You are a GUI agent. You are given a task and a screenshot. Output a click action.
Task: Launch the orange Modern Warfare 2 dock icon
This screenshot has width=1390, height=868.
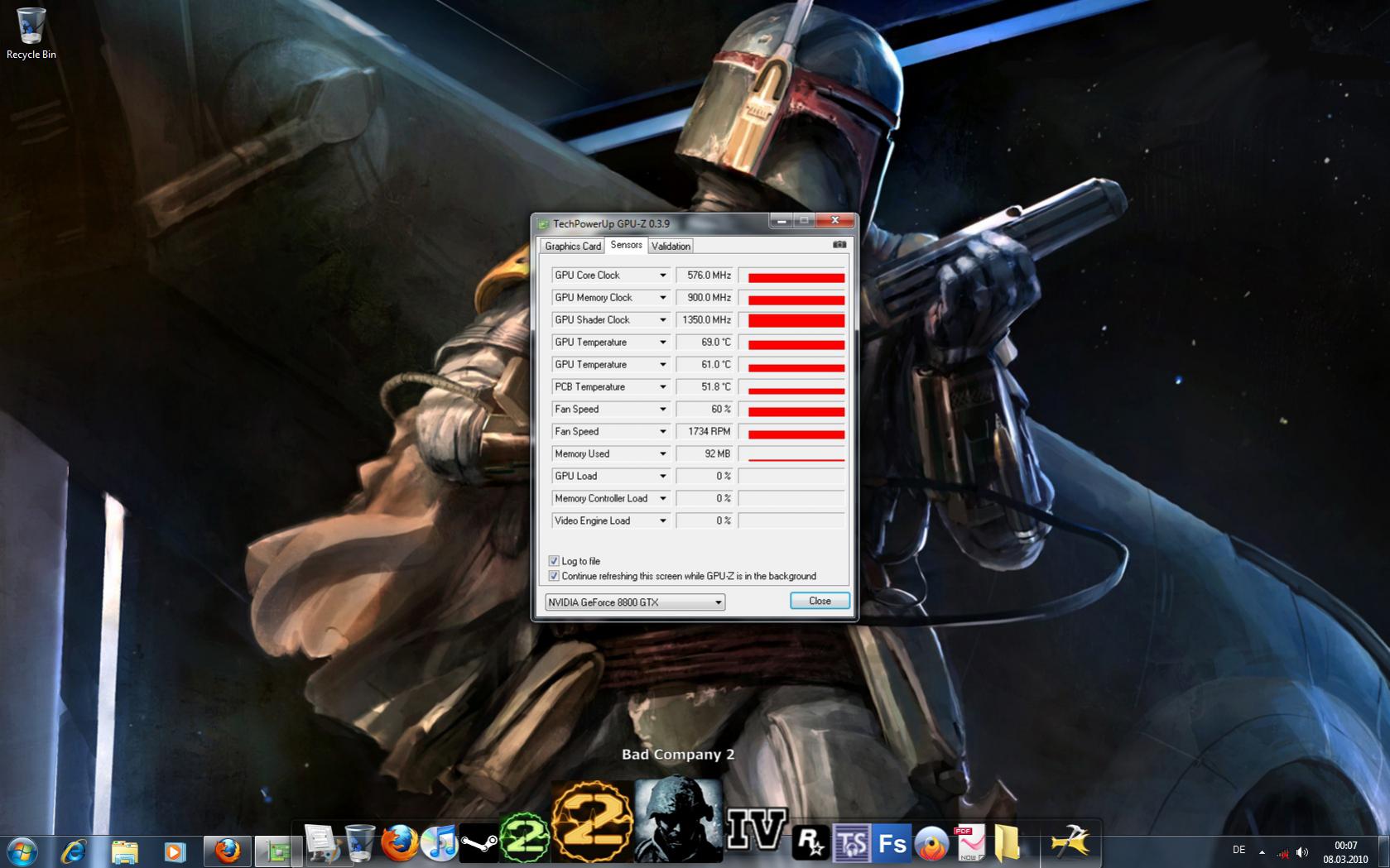[593, 822]
